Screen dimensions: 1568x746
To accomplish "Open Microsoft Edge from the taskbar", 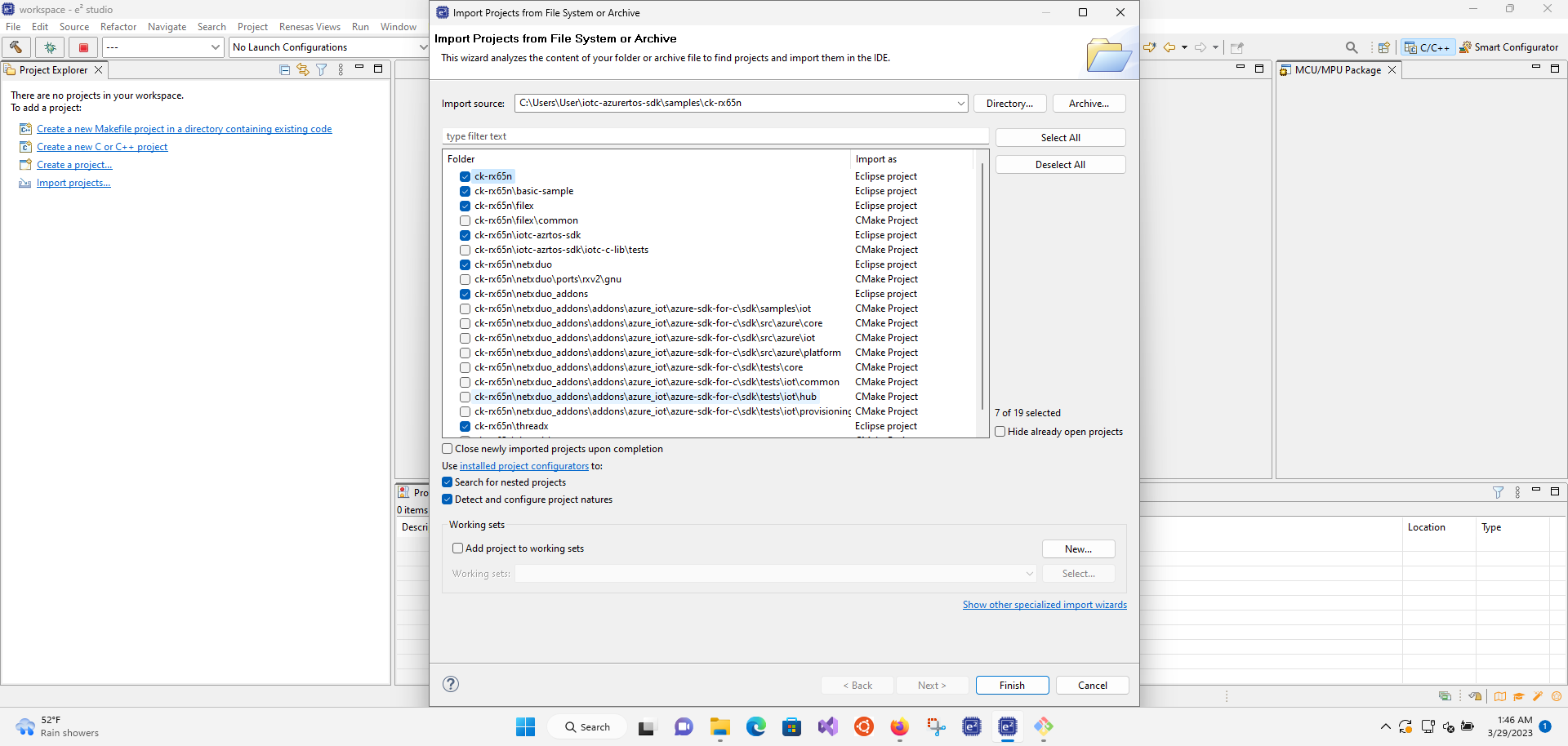I will pos(756,726).
